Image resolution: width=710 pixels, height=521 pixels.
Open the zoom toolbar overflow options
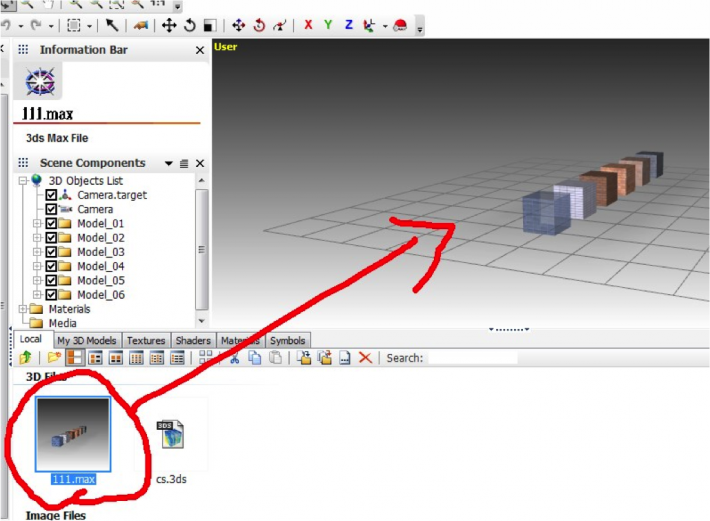(x=178, y=6)
